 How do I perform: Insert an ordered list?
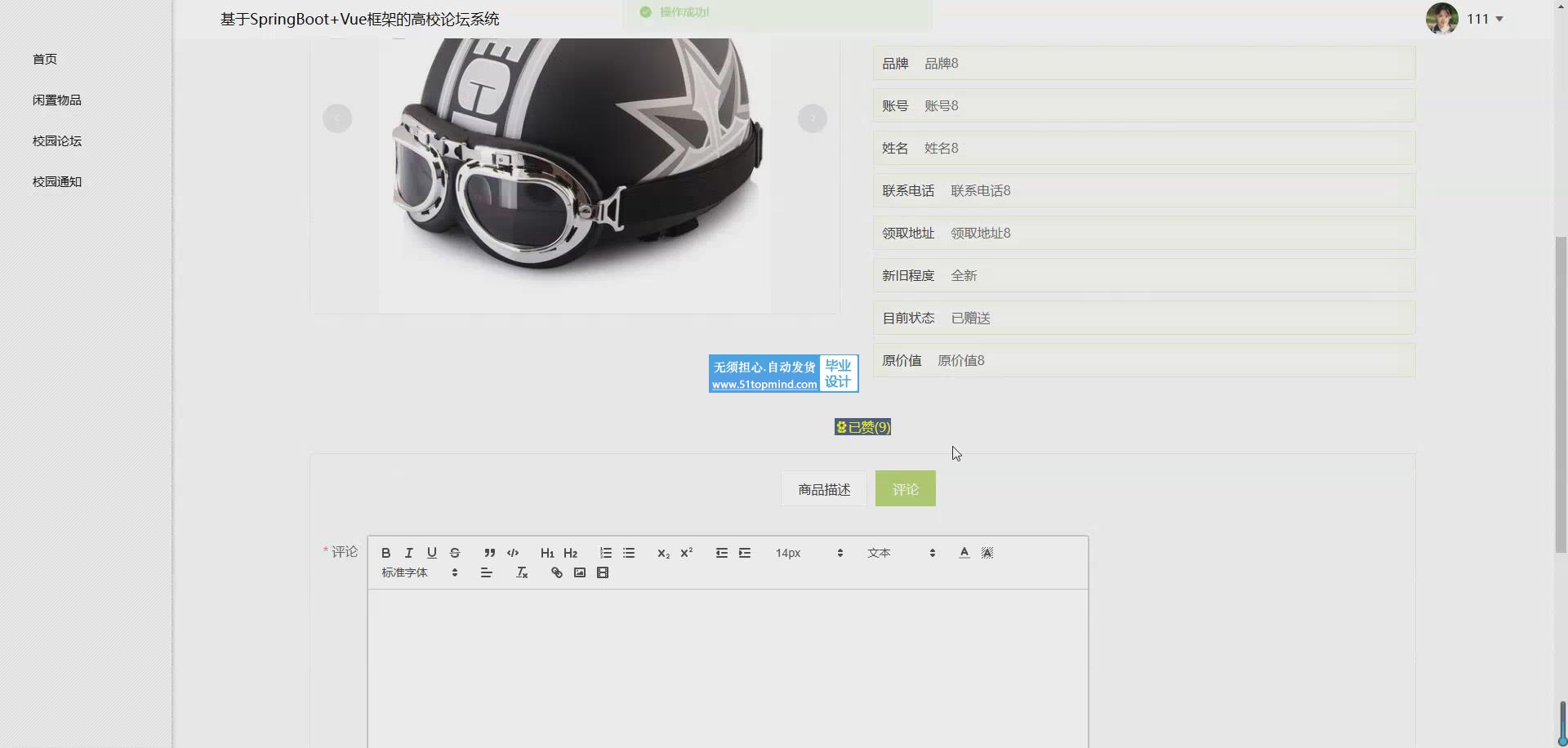tap(605, 553)
